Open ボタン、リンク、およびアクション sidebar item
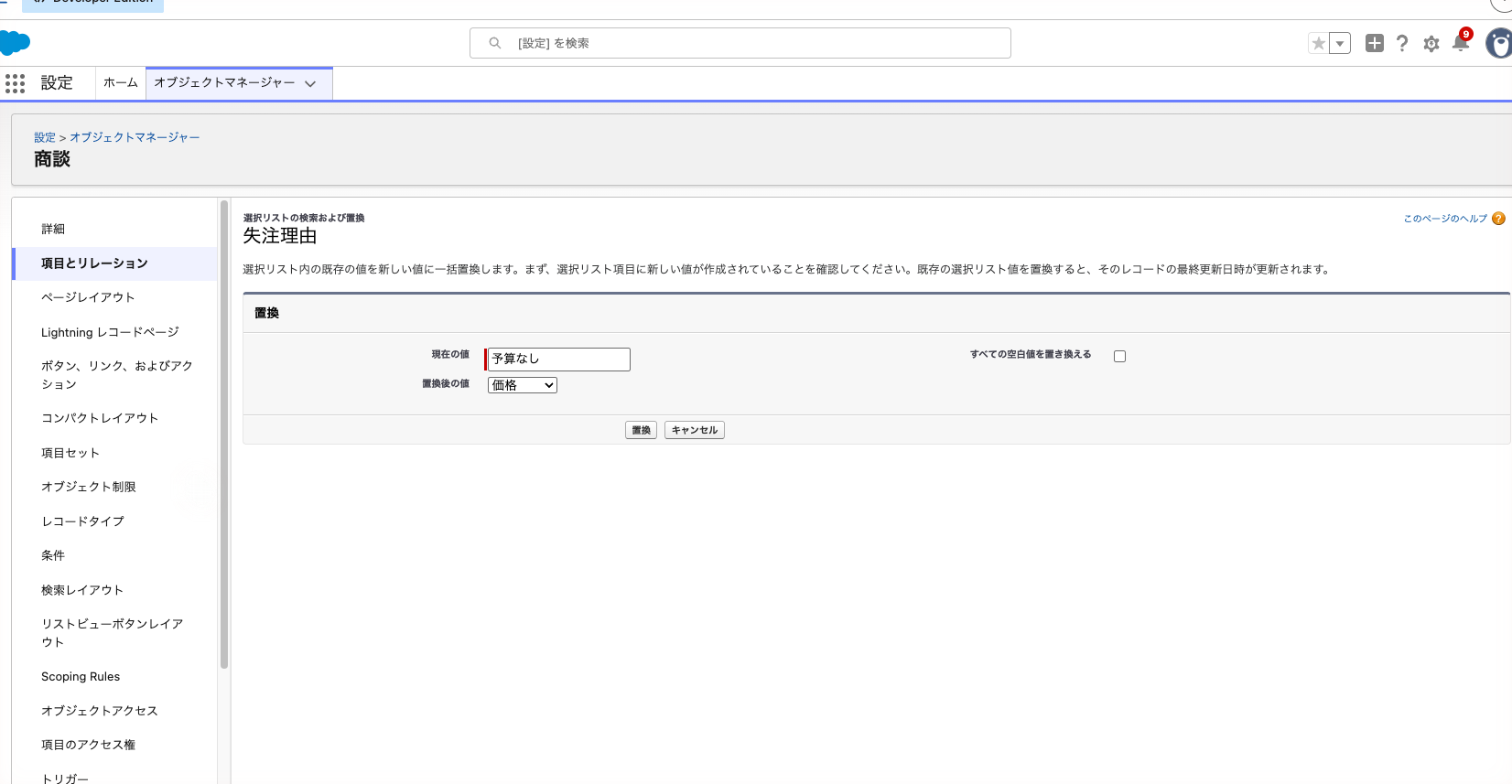This screenshot has height=784, width=1512. 115,375
